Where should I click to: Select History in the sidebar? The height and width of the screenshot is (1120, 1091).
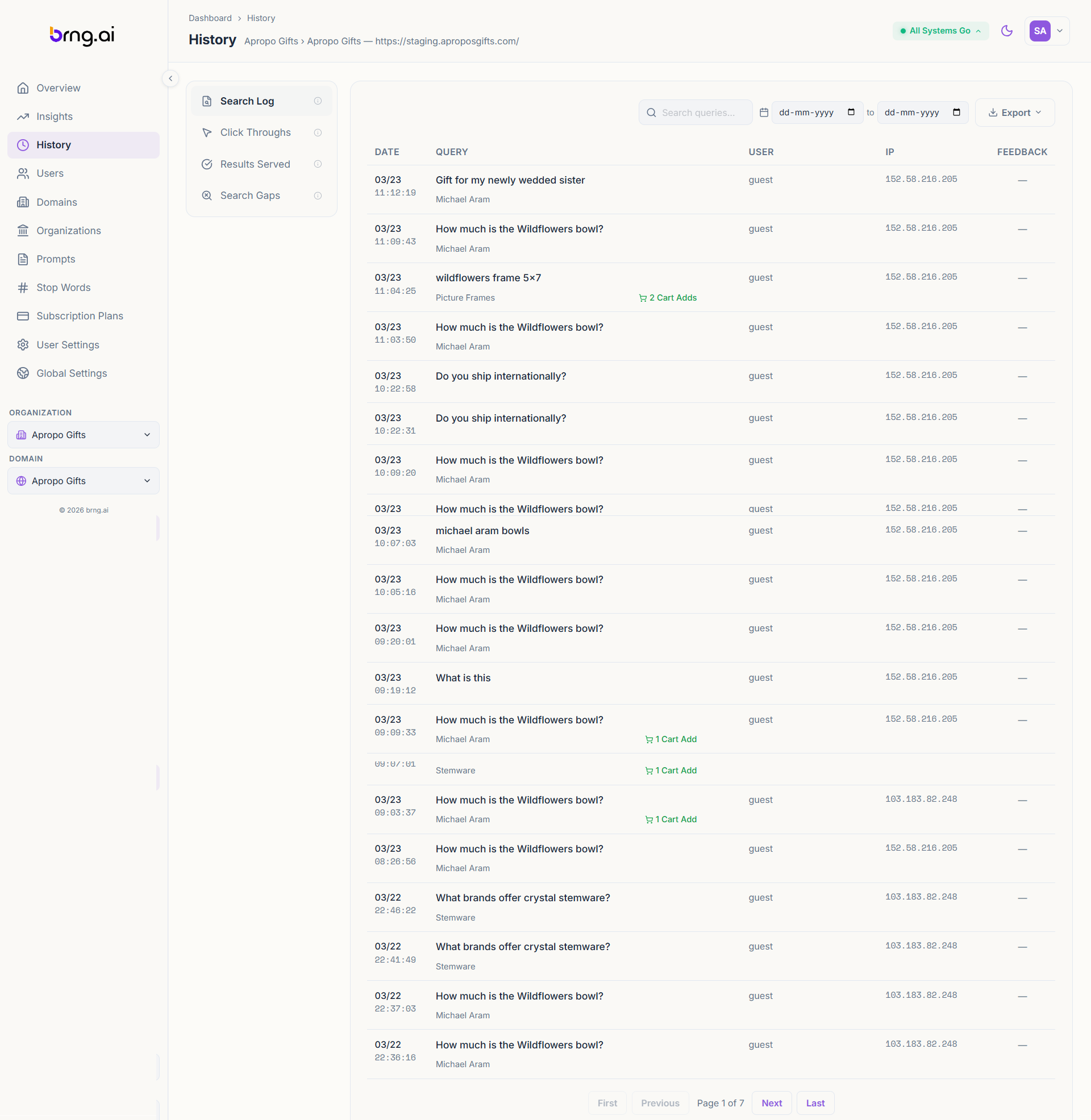point(84,145)
